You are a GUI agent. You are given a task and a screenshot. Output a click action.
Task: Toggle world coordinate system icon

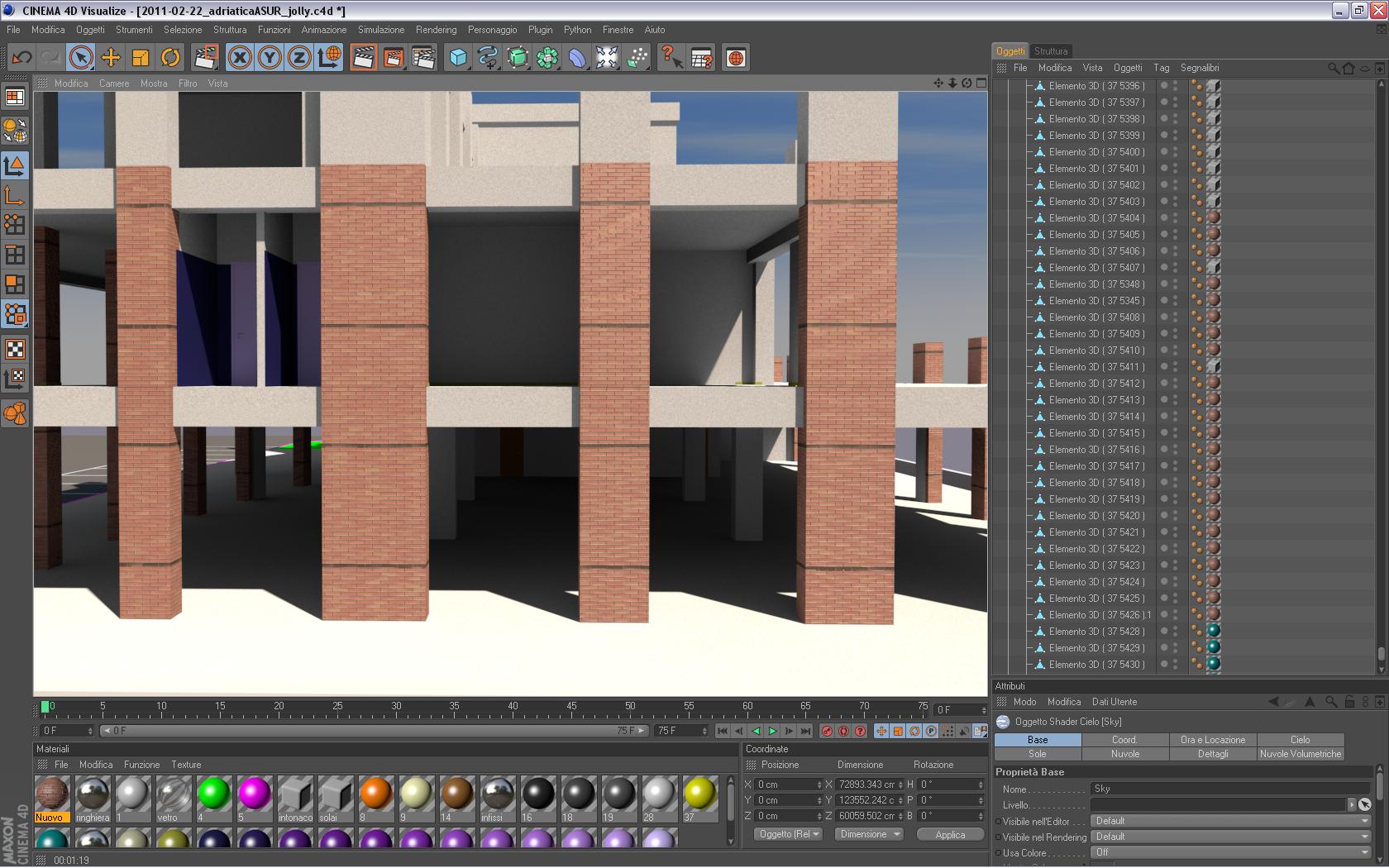coord(329,58)
